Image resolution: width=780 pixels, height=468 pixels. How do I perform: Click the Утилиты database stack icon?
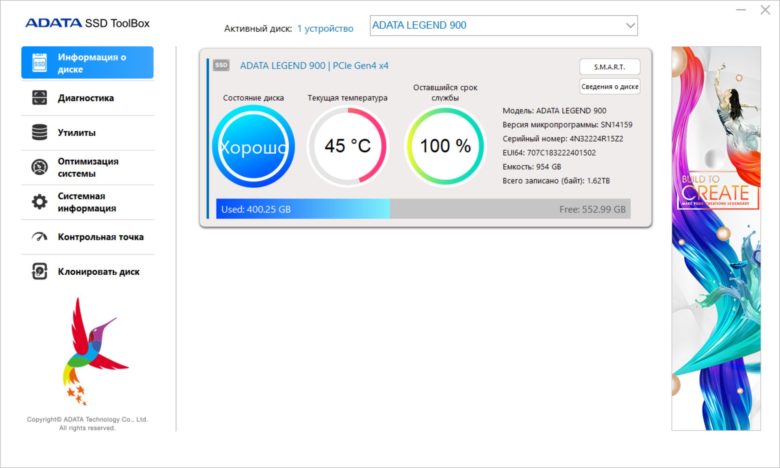point(39,132)
